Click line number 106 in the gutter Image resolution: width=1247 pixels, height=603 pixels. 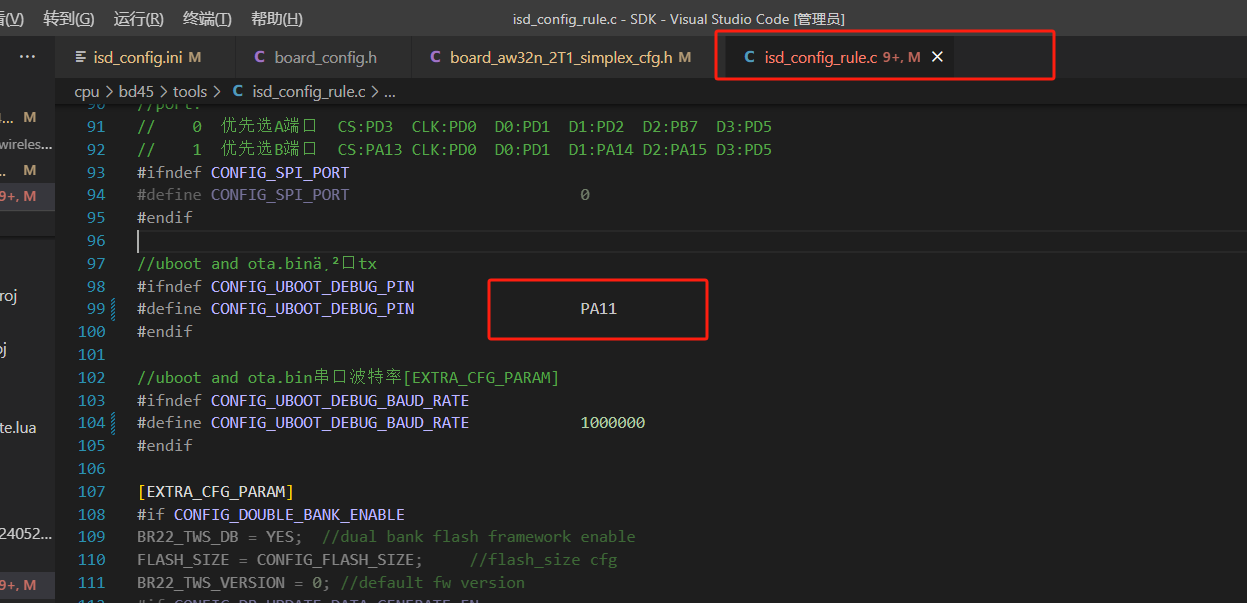tap(92, 469)
